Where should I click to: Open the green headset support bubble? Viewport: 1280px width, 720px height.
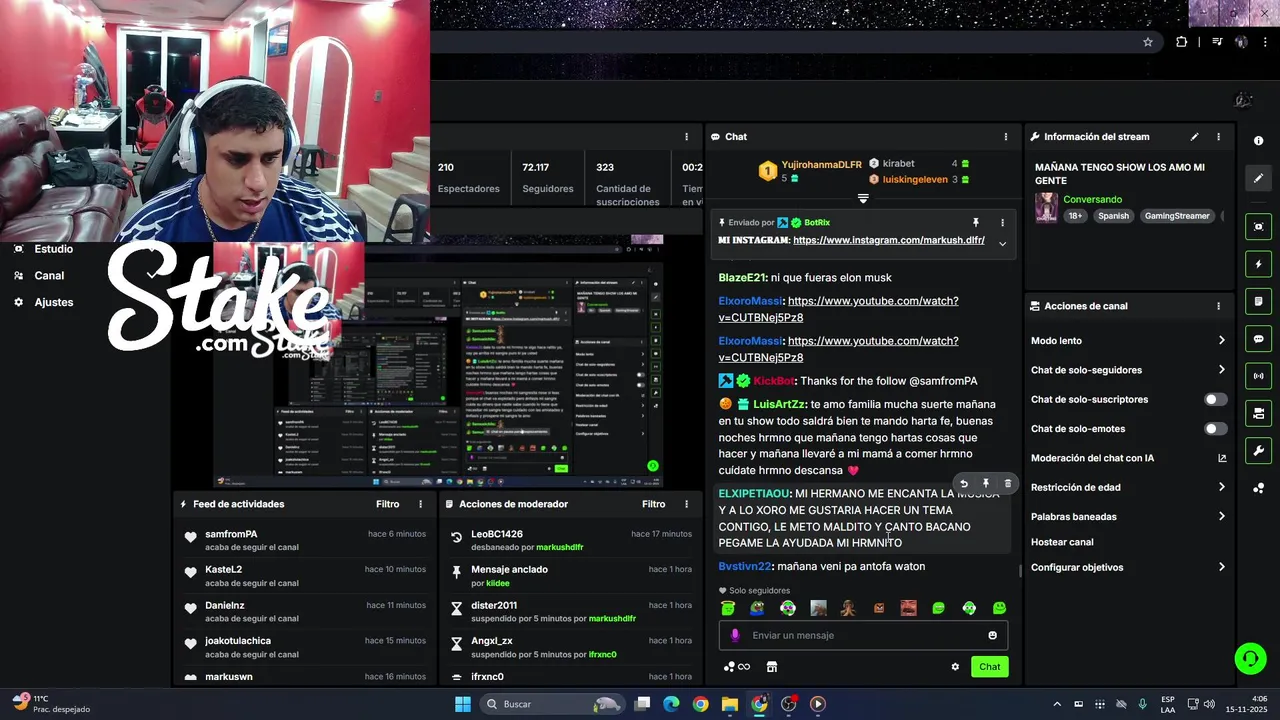click(1250, 658)
